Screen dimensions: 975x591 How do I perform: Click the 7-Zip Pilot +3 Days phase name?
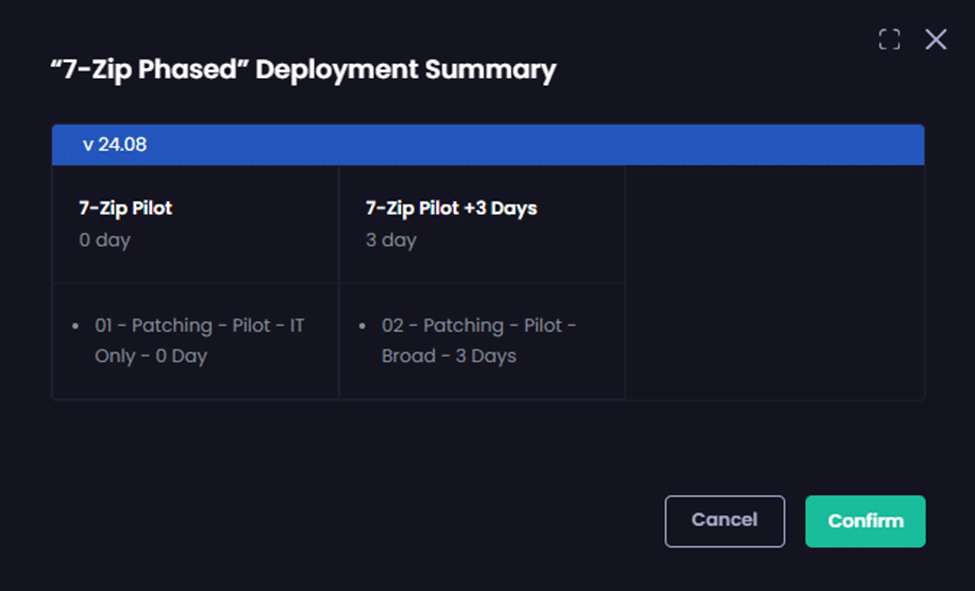(451, 208)
